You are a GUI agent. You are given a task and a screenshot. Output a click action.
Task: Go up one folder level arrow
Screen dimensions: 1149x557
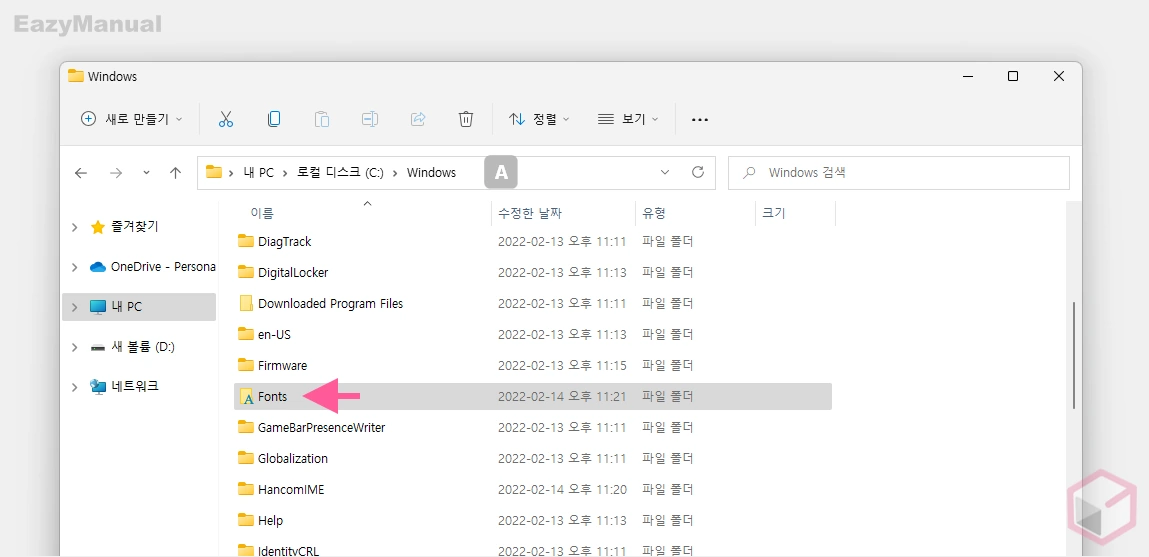(175, 173)
